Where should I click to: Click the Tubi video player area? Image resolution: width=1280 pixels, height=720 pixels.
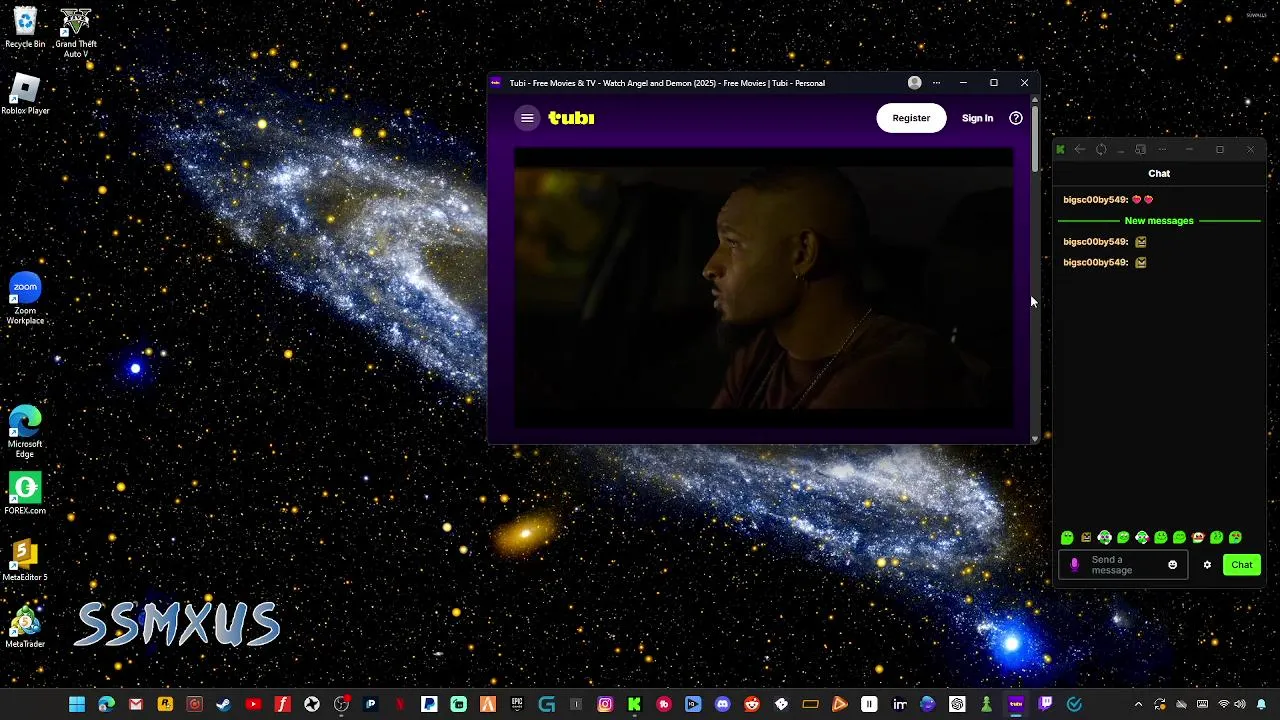(764, 288)
